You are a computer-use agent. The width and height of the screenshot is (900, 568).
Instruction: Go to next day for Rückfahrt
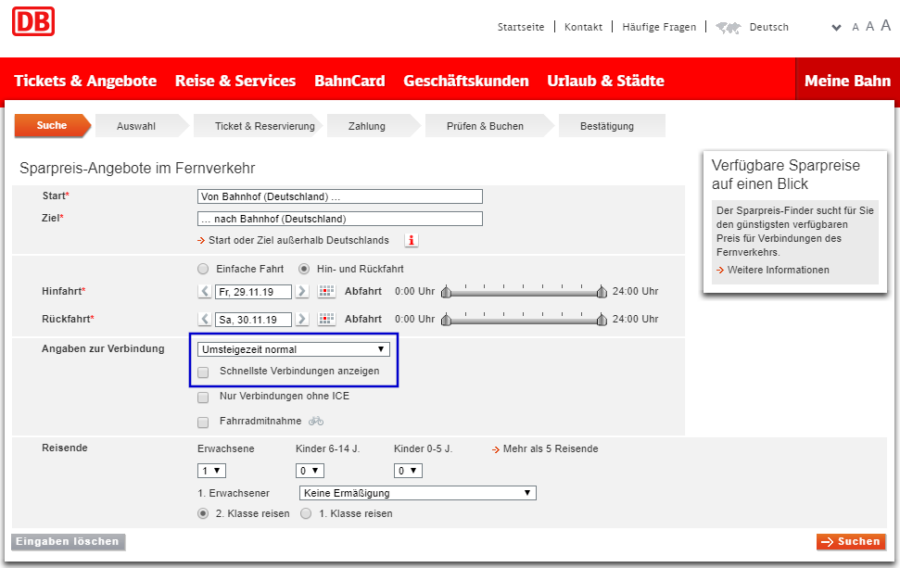click(302, 319)
